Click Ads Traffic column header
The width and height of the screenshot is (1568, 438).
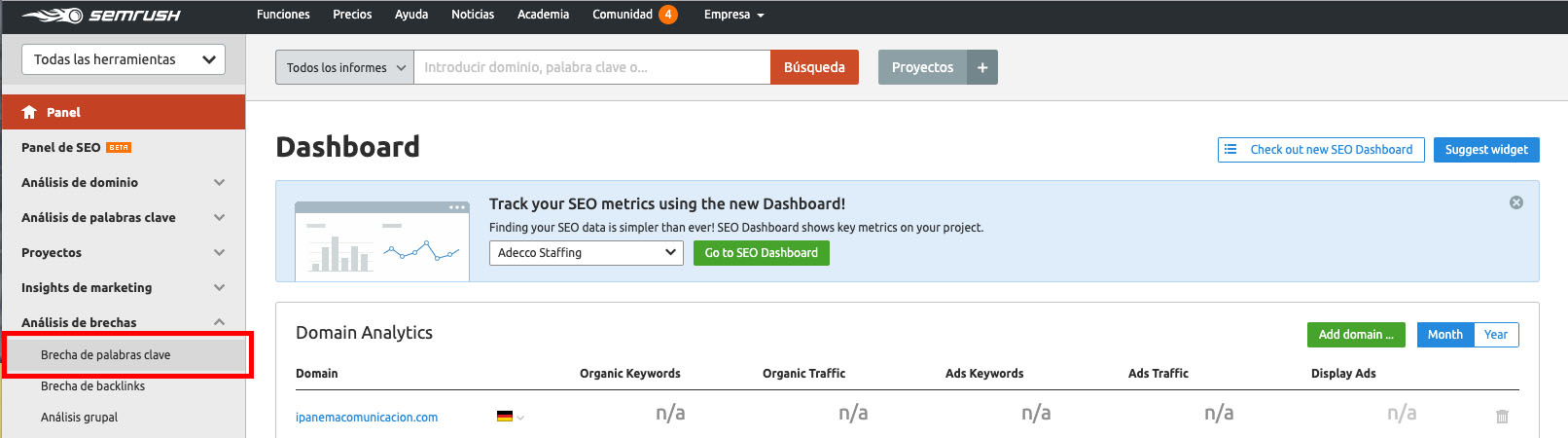[x=1158, y=373]
